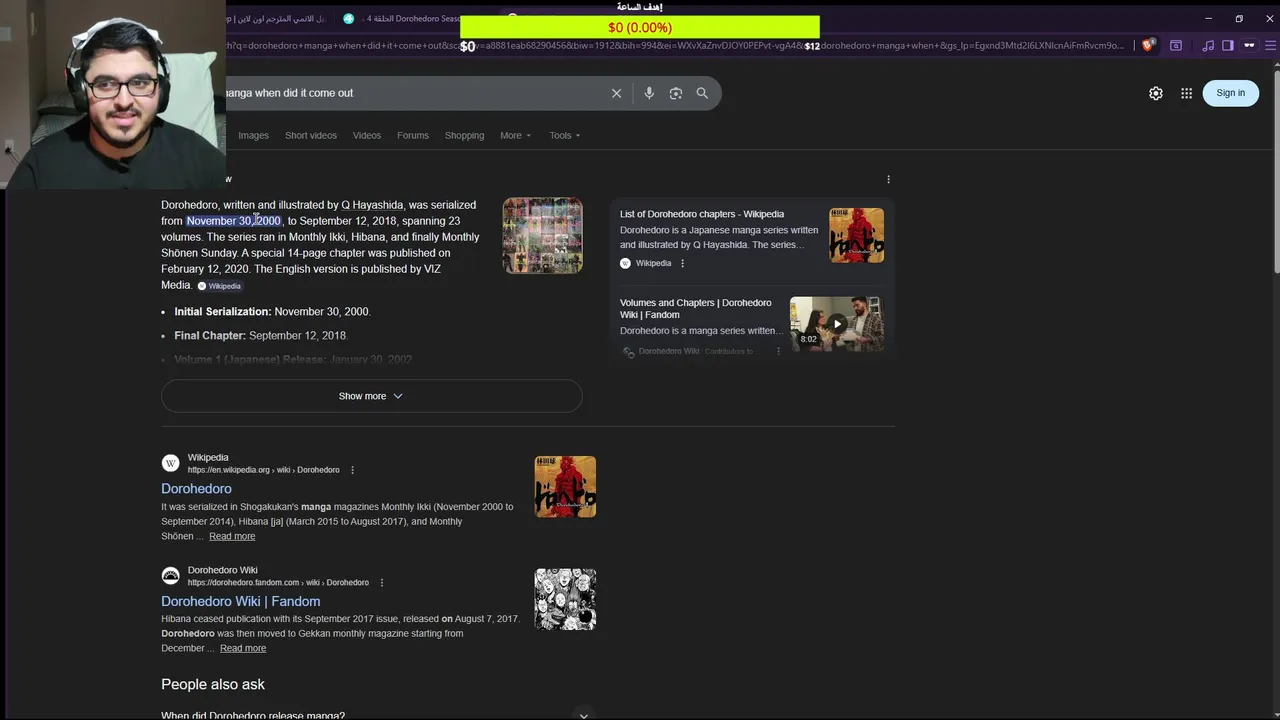1280x720 pixels.
Task: Open the Tools dropdown
Action: (565, 135)
